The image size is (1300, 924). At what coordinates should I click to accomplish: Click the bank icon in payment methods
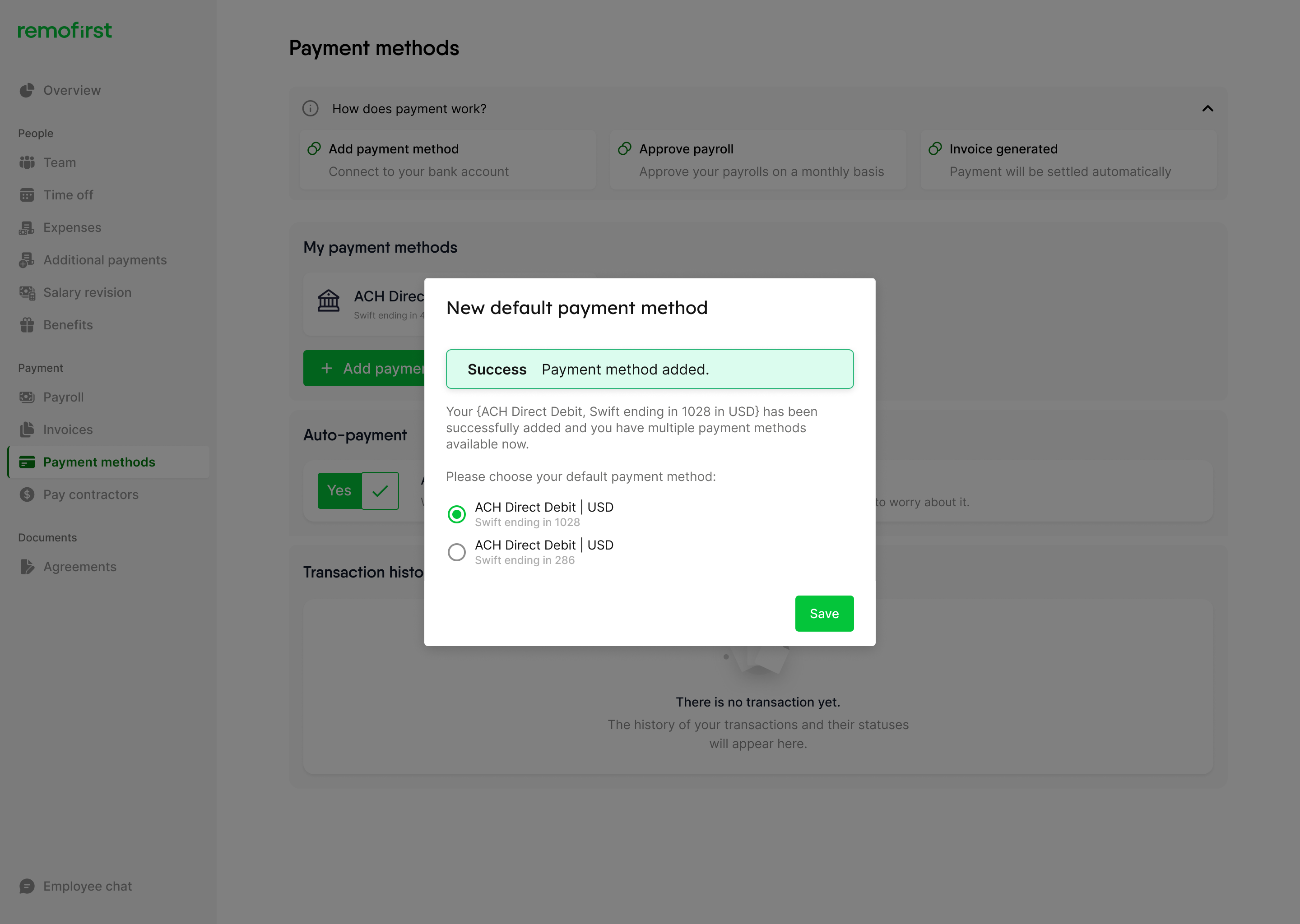(x=329, y=300)
